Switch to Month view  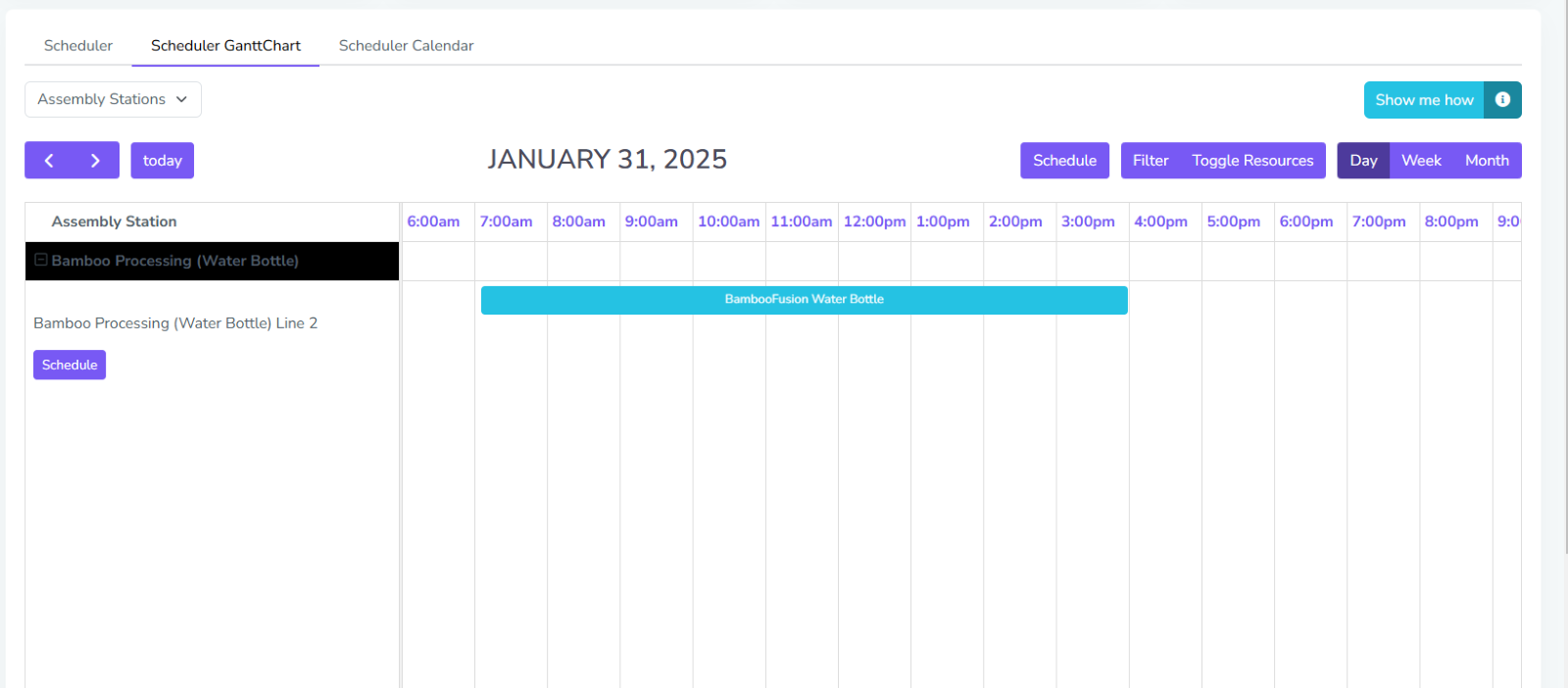coord(1487,161)
